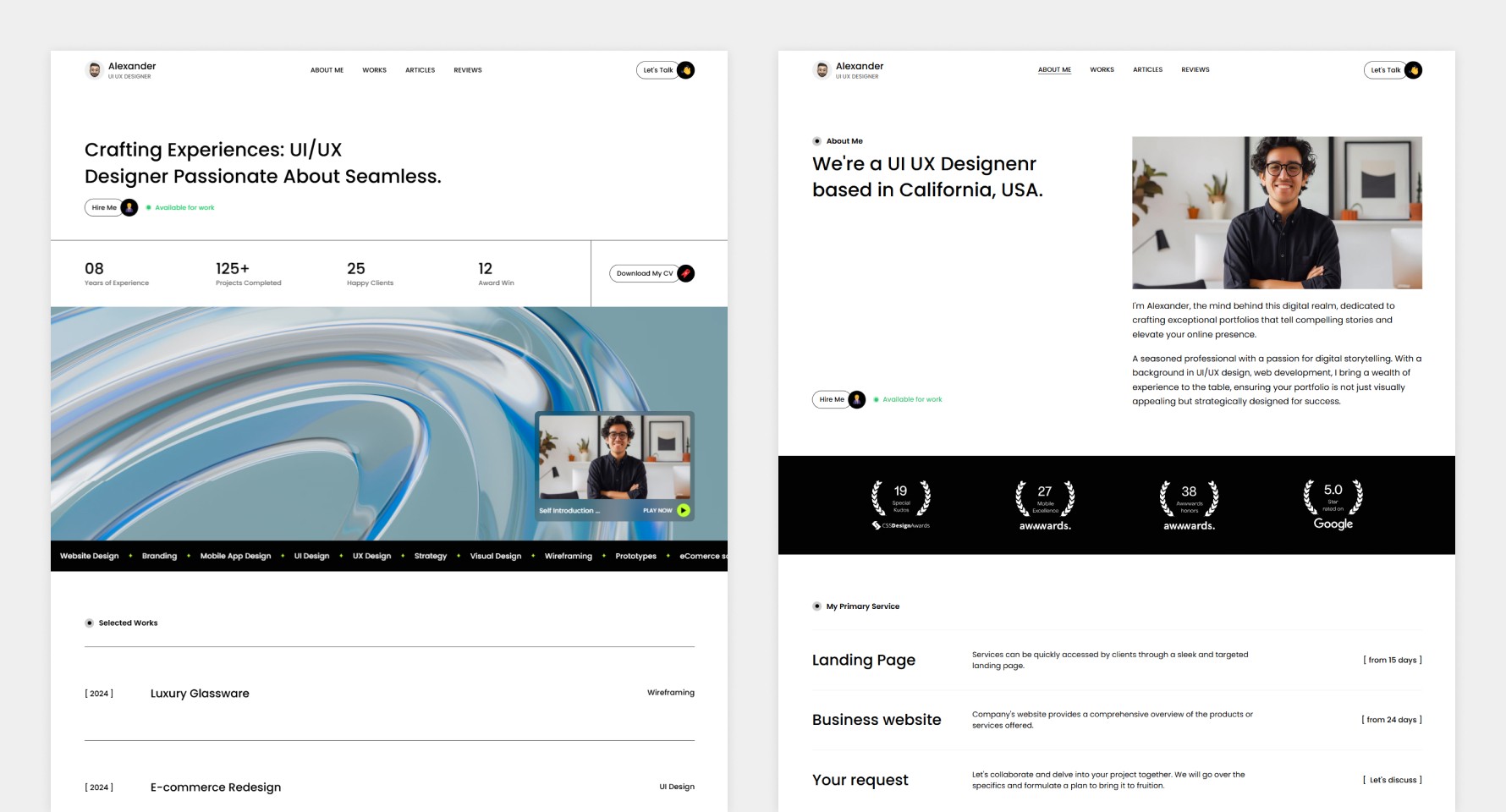This screenshot has width=1506, height=812.
Task: Click the 25 Happy Clients stat
Action: click(370, 273)
